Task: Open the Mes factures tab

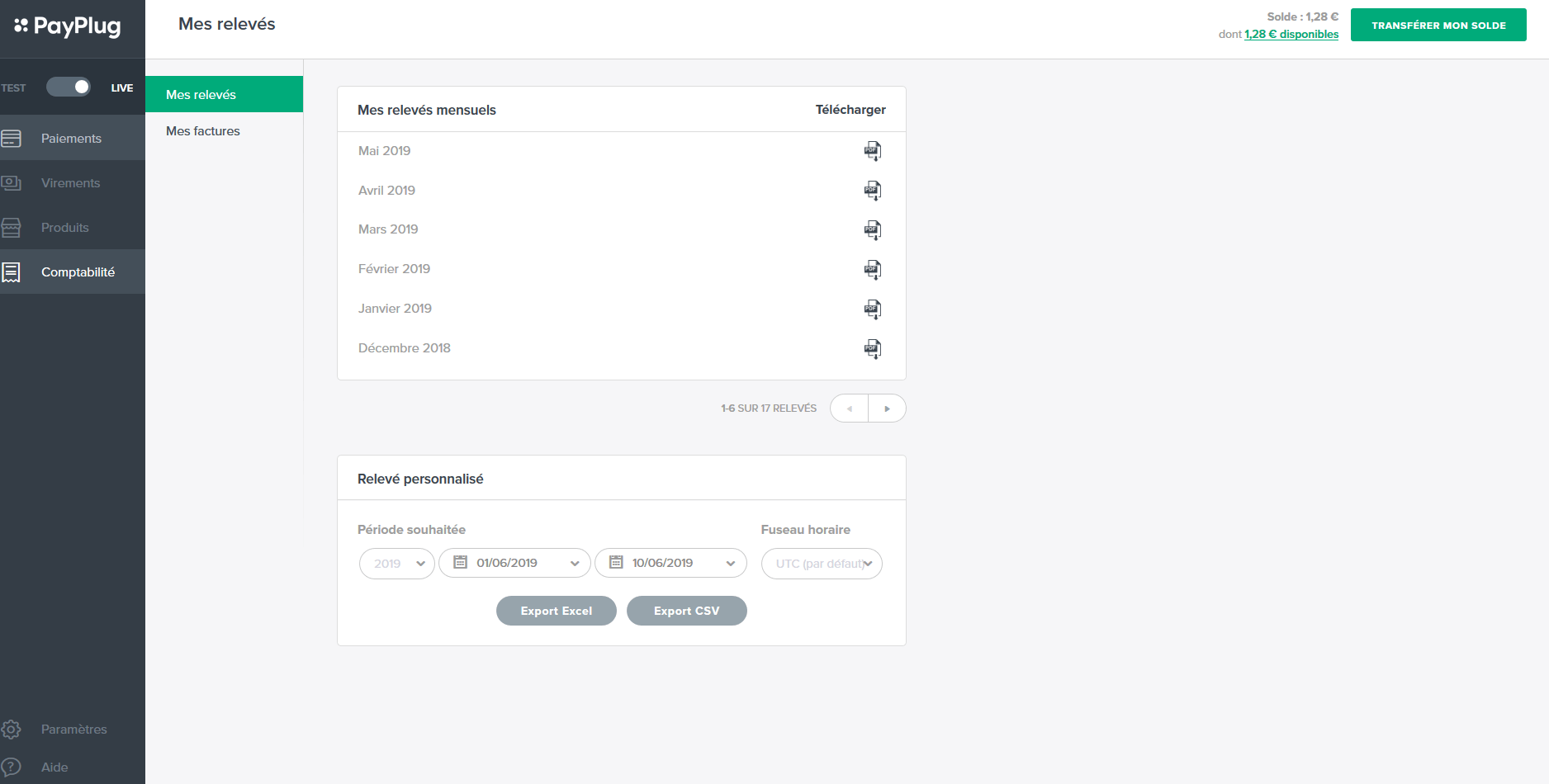Action: point(203,131)
